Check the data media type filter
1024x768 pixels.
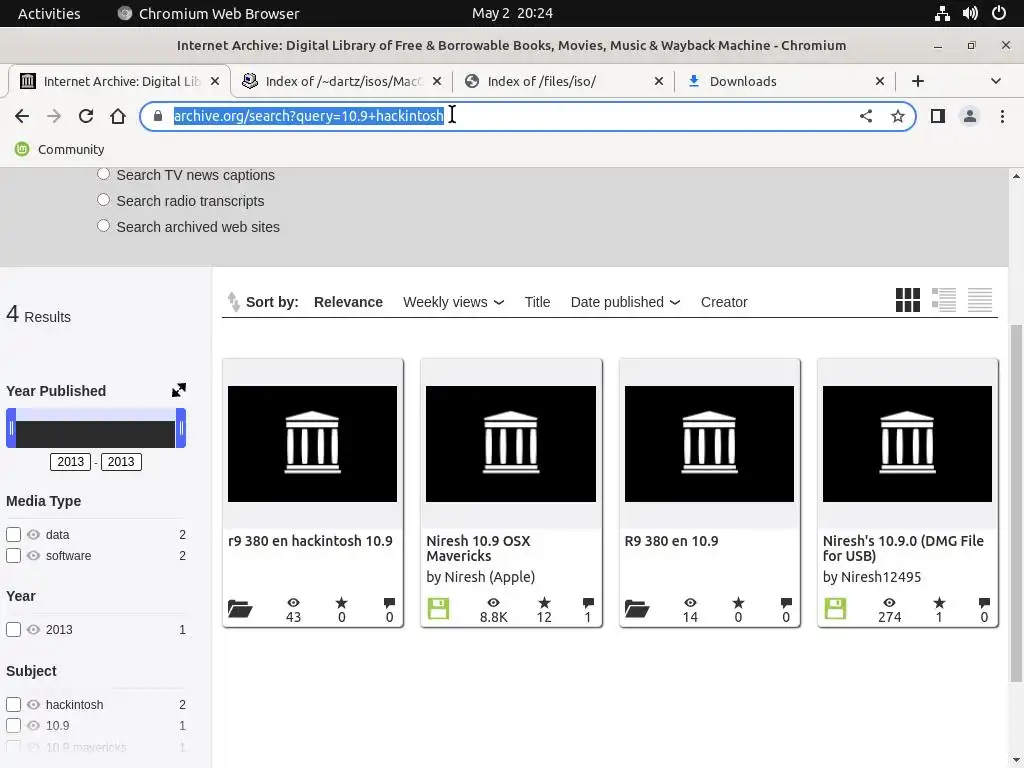point(14,534)
